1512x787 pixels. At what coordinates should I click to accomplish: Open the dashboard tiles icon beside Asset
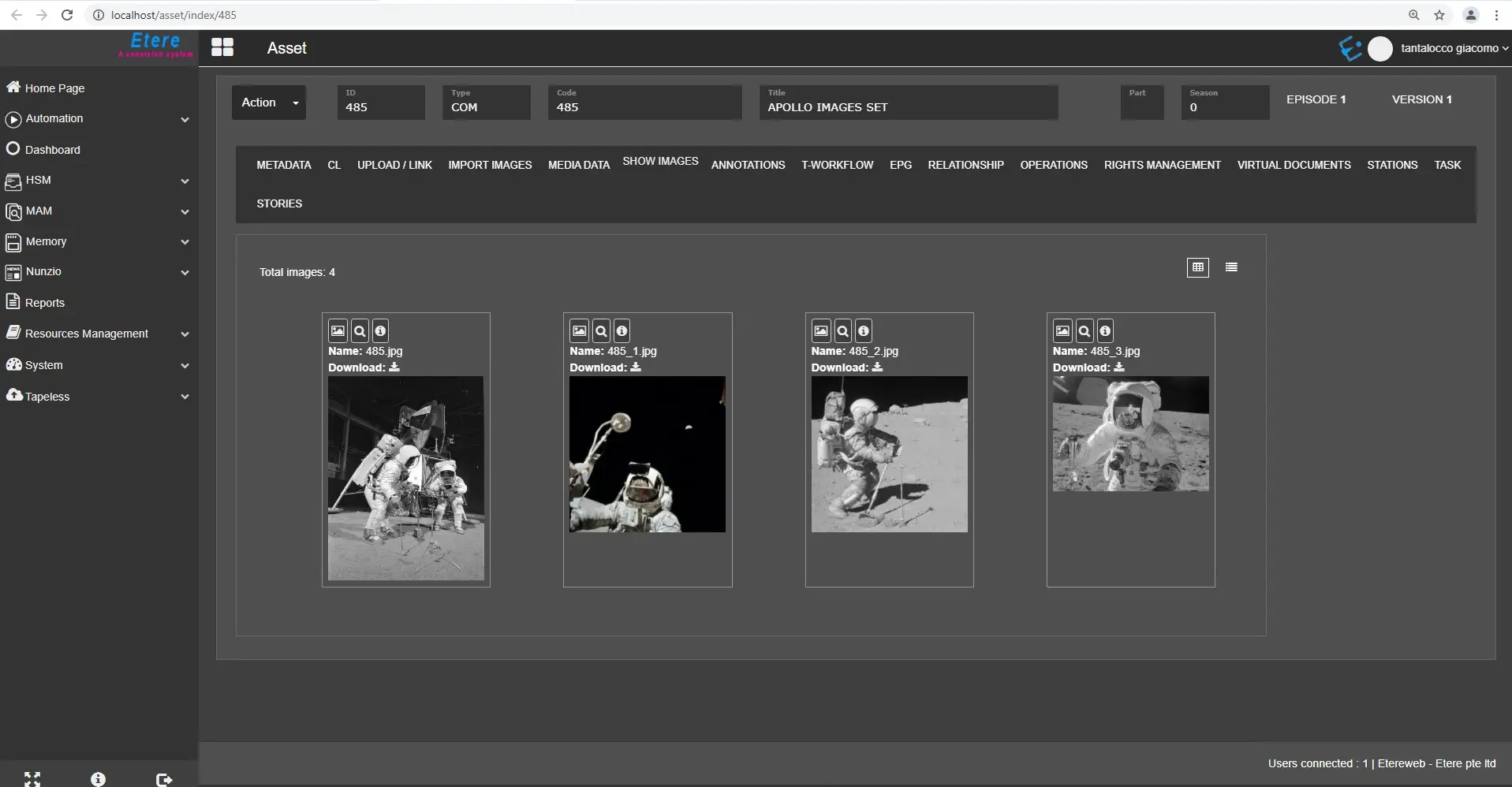(x=222, y=48)
